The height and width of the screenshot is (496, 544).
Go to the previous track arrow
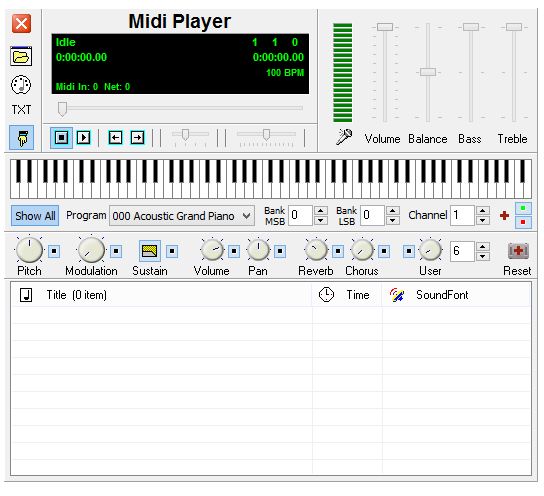pos(115,138)
